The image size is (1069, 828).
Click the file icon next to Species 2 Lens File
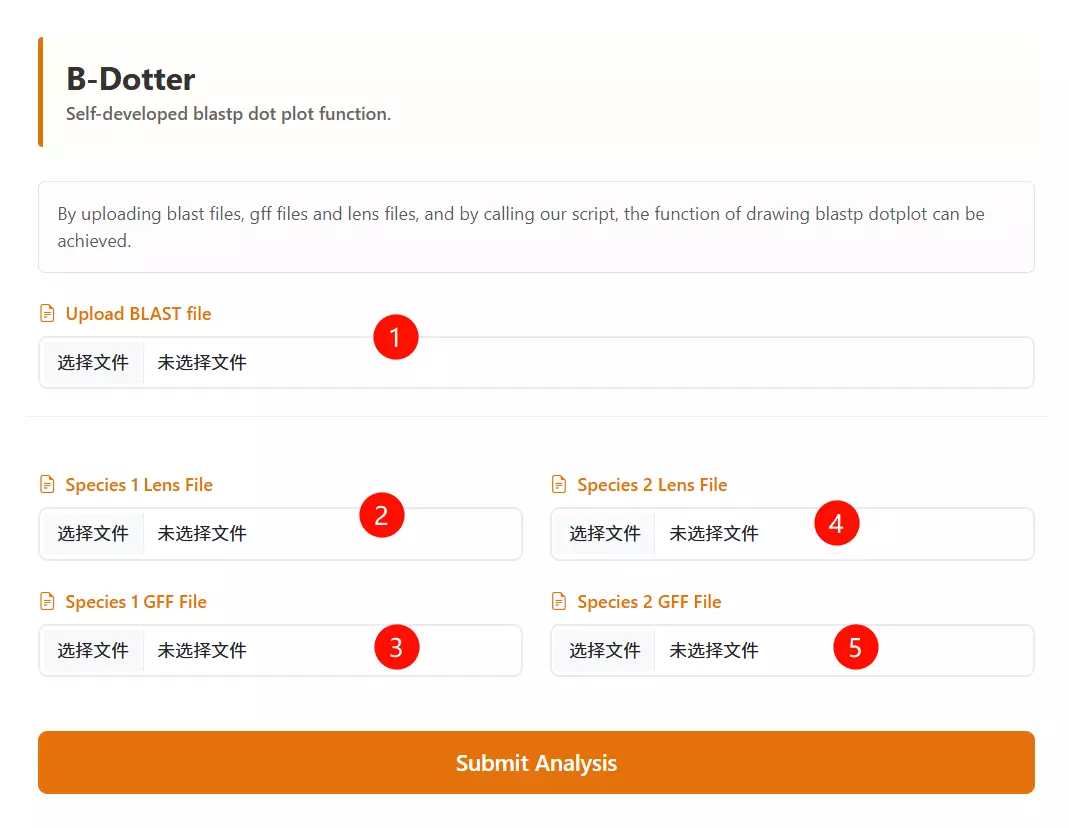(x=559, y=485)
